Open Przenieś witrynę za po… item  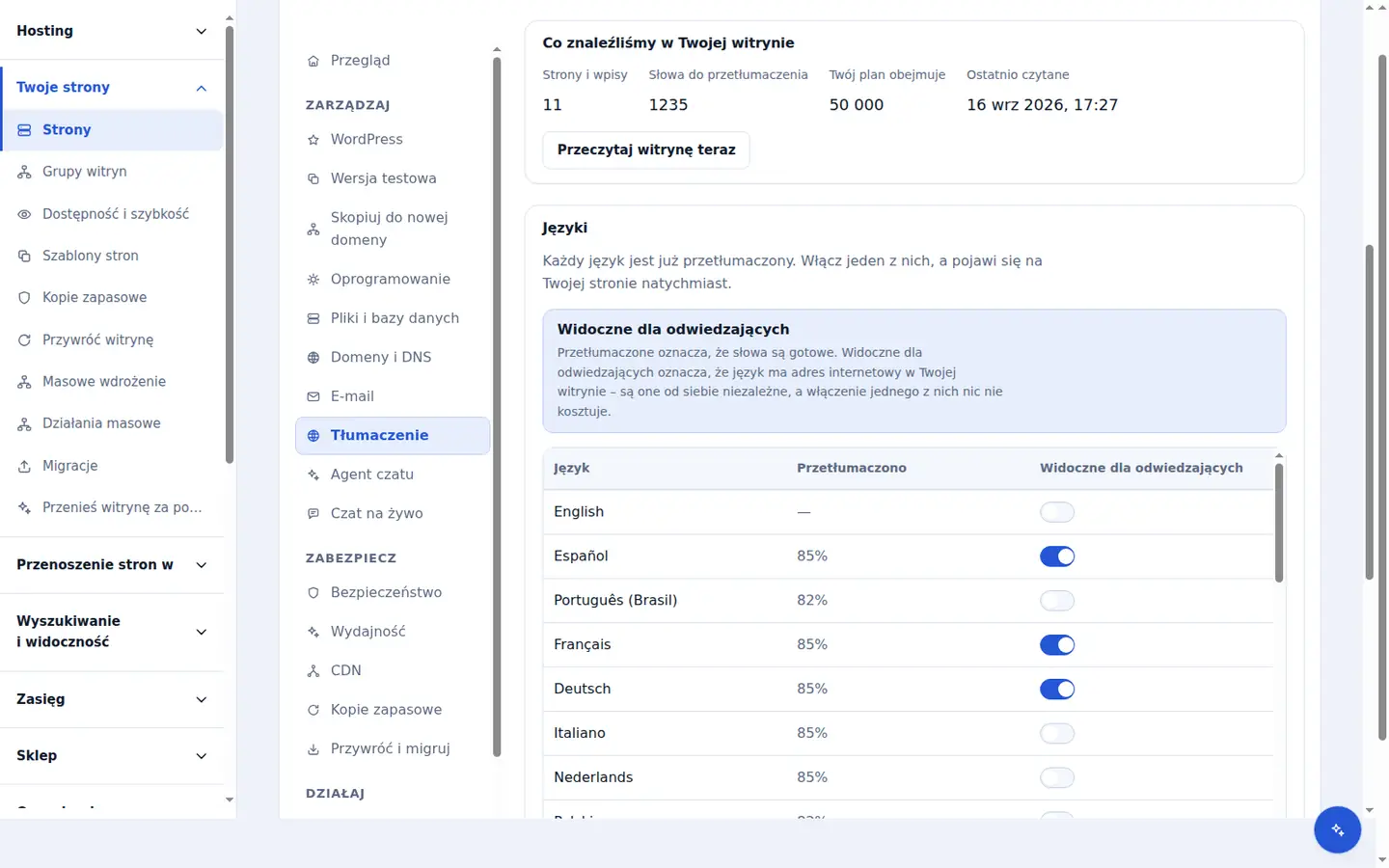pyautogui.click(x=113, y=507)
